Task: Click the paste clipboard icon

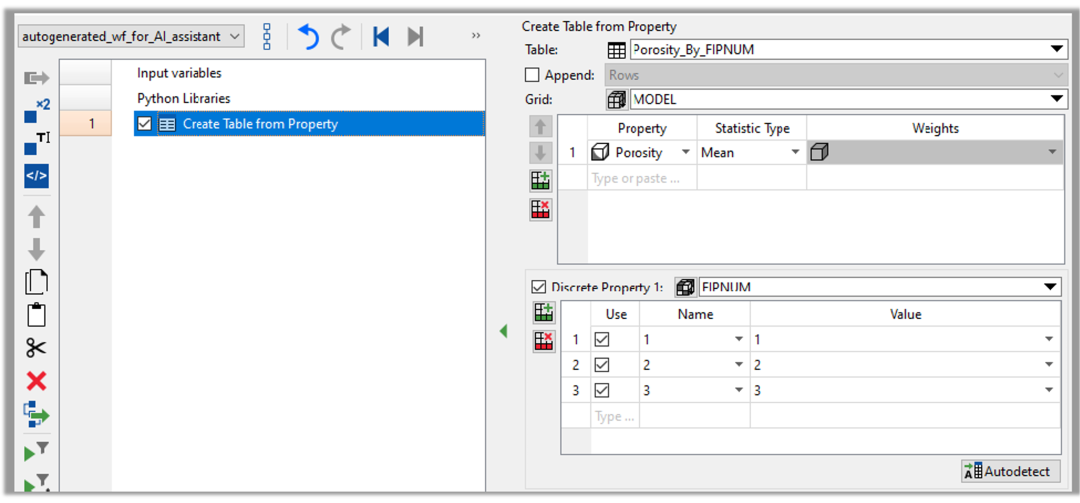Action: [37, 315]
